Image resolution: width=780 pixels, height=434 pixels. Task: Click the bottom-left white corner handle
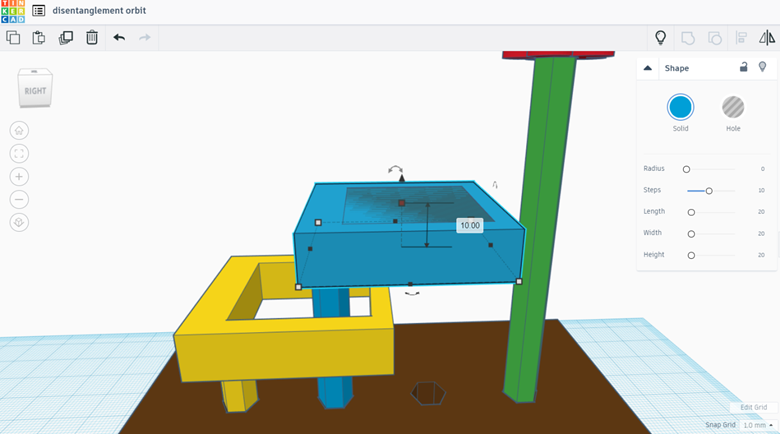click(x=298, y=287)
